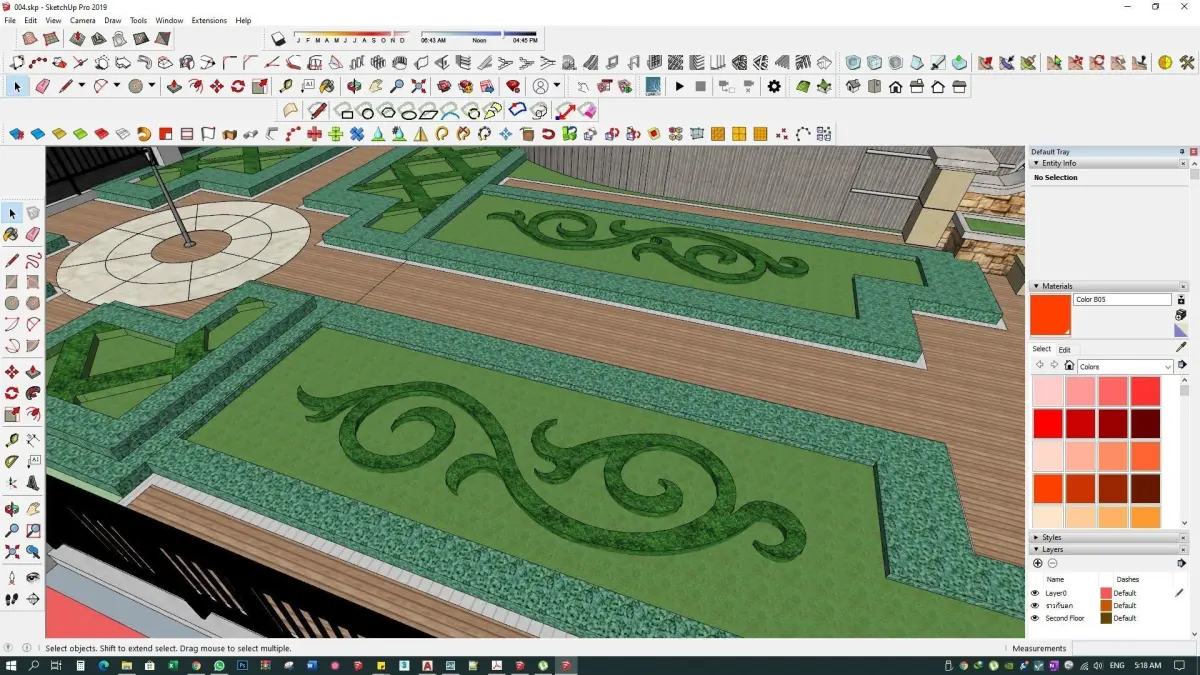Select the Zoom Window tool
The height and width of the screenshot is (675, 1200).
33,531
